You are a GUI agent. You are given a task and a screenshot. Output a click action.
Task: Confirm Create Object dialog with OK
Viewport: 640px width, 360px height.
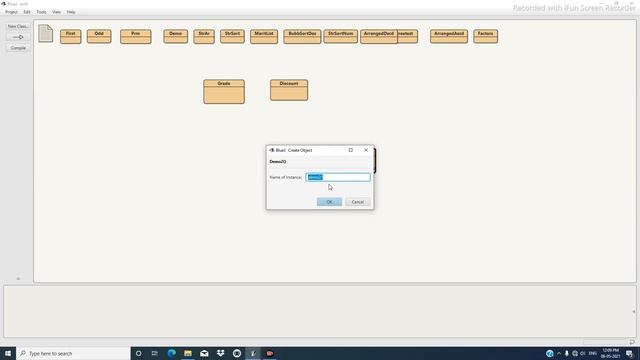329,202
